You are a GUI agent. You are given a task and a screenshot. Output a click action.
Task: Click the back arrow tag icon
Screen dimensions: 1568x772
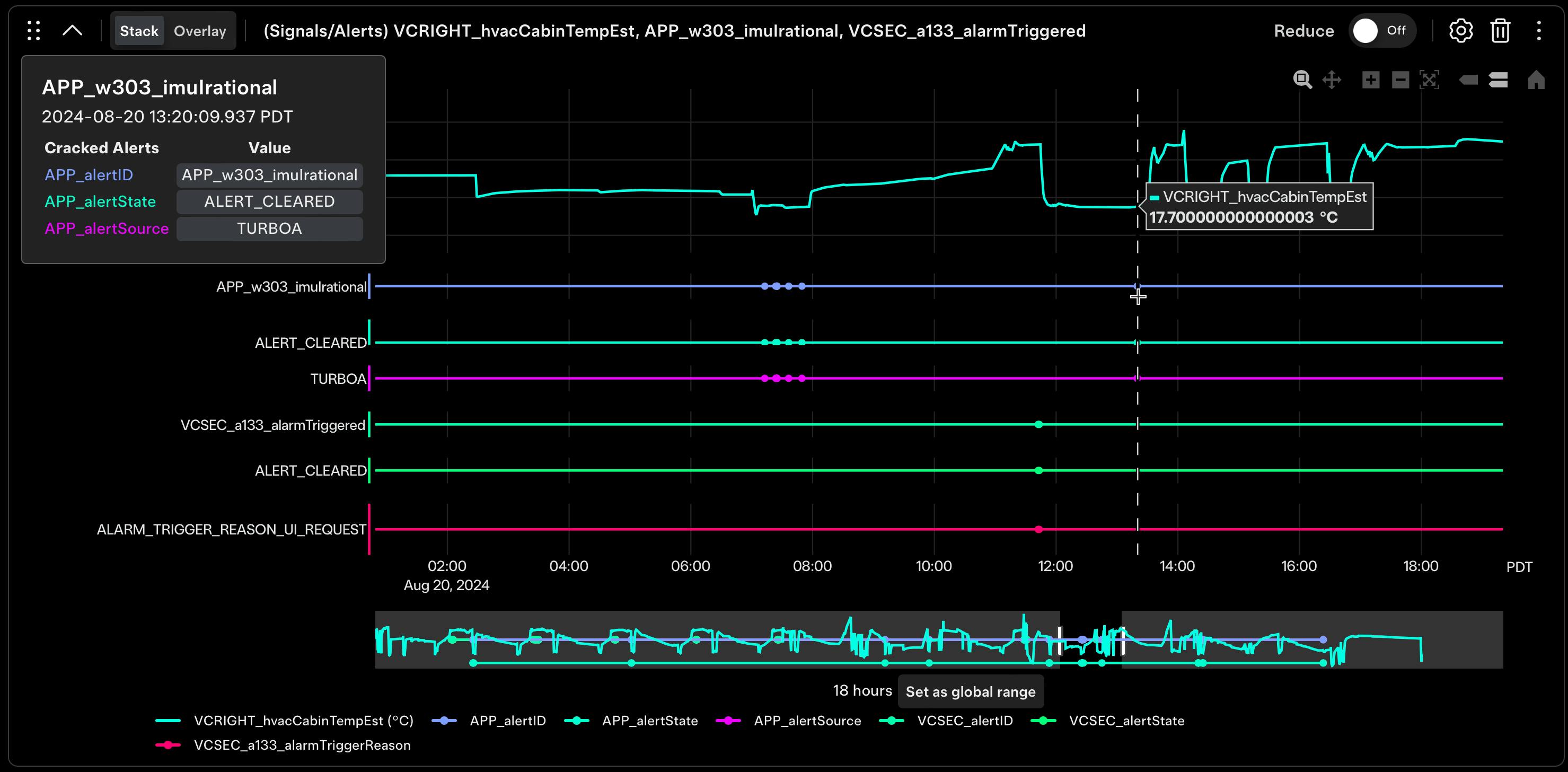1468,79
